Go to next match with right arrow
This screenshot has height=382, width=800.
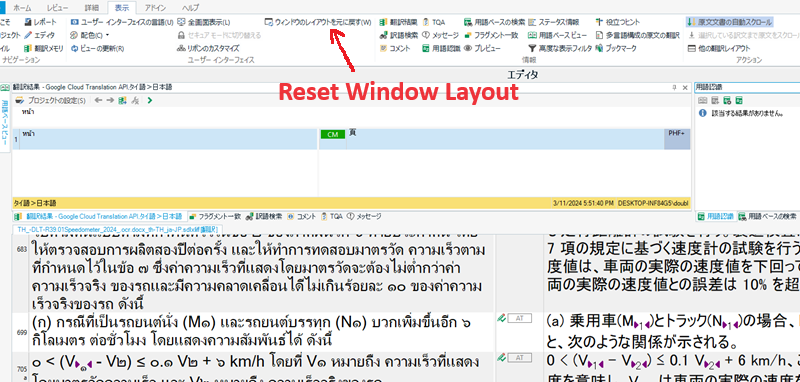click(x=110, y=100)
